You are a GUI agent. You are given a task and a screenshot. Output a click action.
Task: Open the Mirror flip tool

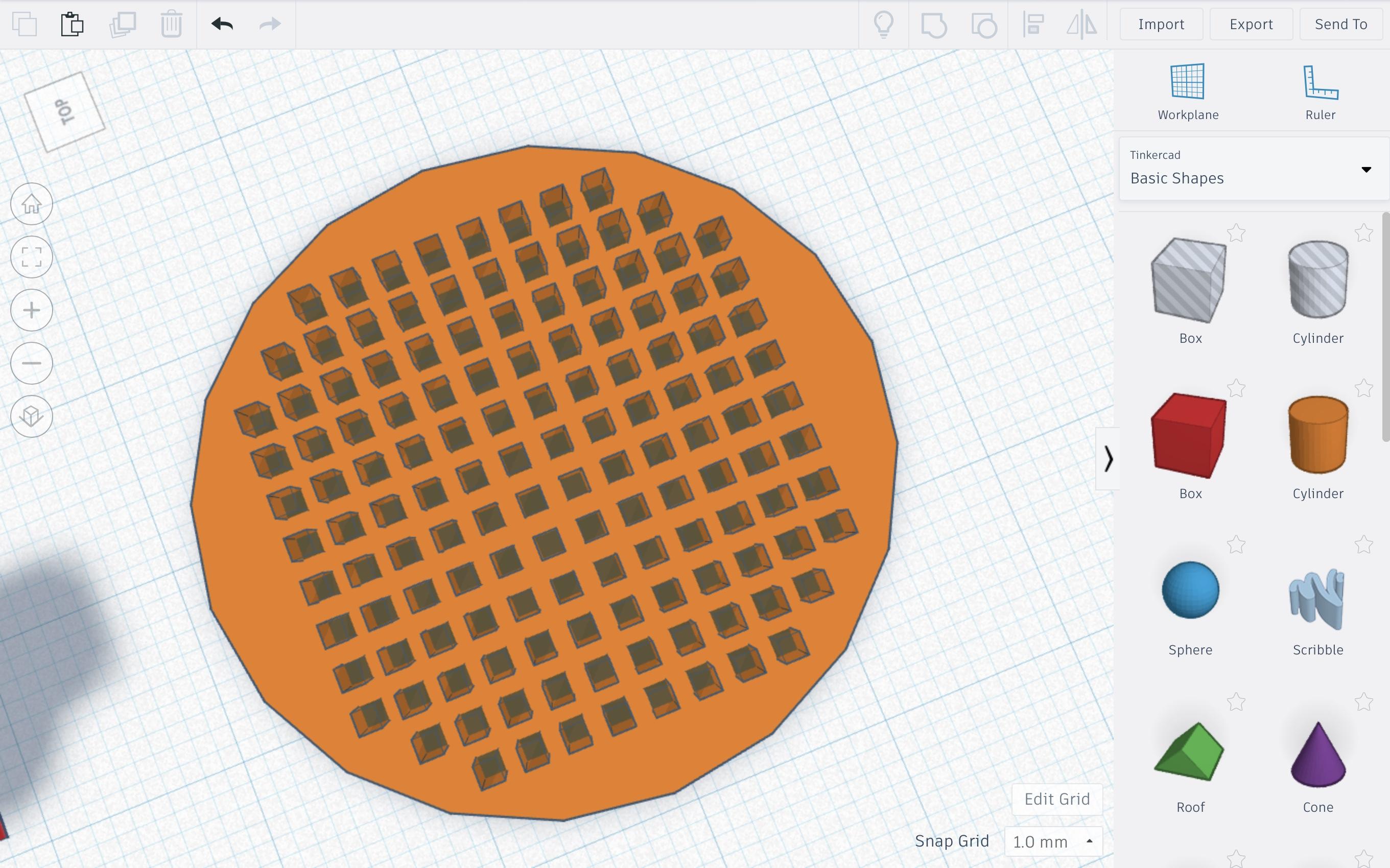coord(1082,25)
